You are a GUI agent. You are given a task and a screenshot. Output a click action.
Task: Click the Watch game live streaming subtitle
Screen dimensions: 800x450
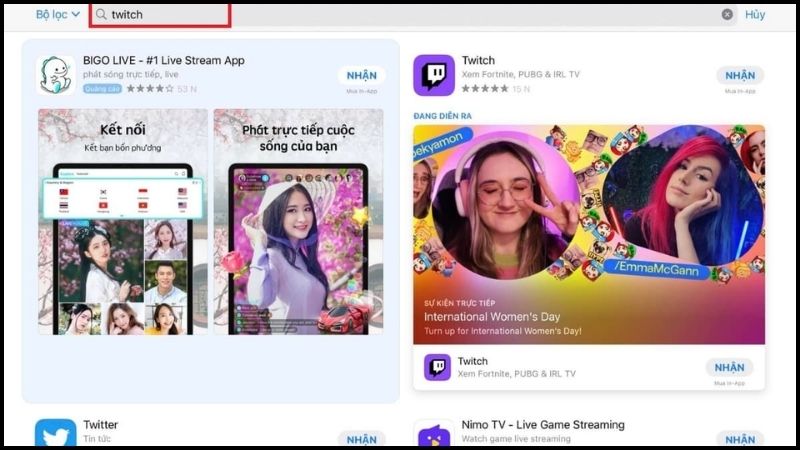coord(516,439)
